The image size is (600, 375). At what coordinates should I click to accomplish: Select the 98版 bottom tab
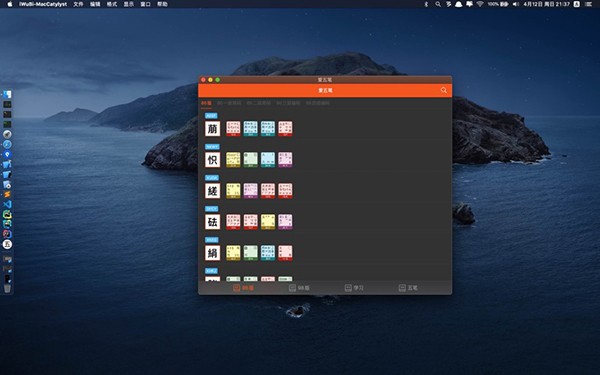[299, 288]
